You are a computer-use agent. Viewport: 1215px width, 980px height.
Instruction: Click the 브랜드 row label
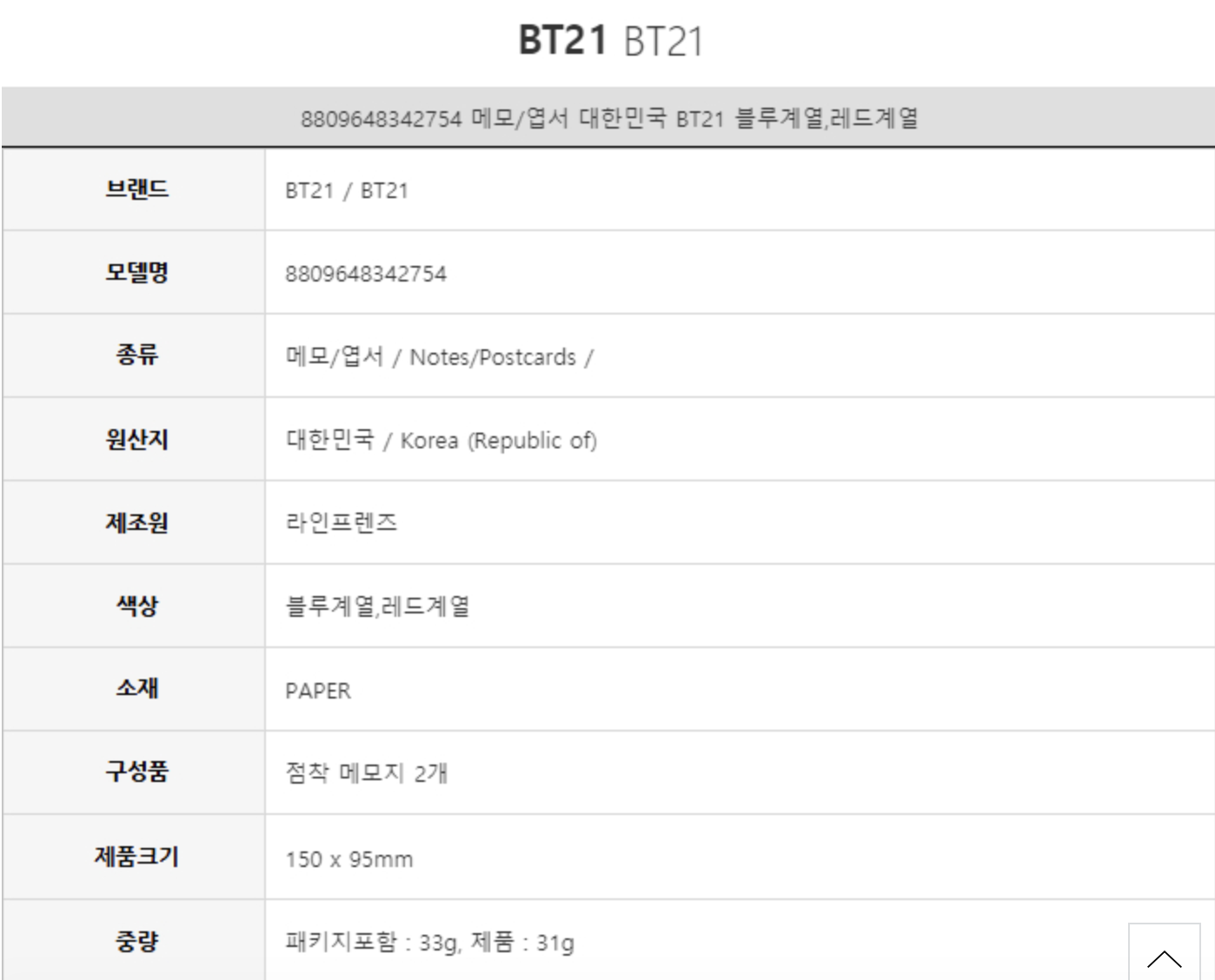(x=136, y=189)
